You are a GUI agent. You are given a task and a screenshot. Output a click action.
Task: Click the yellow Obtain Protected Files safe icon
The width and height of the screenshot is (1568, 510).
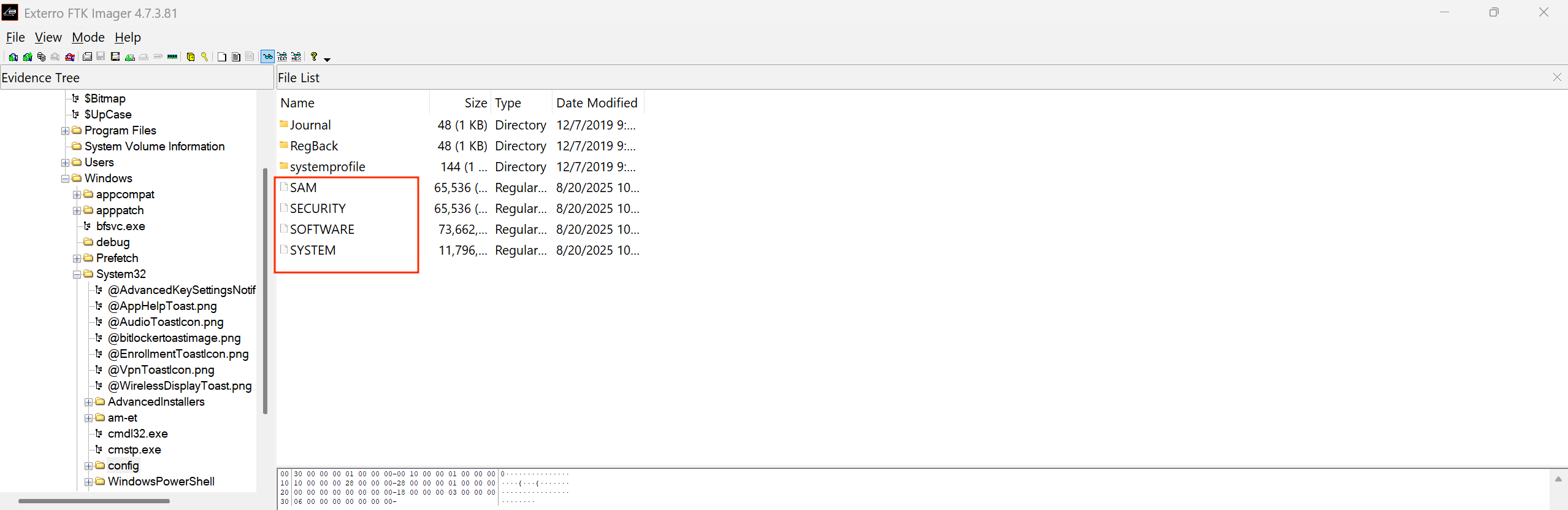pos(191,57)
